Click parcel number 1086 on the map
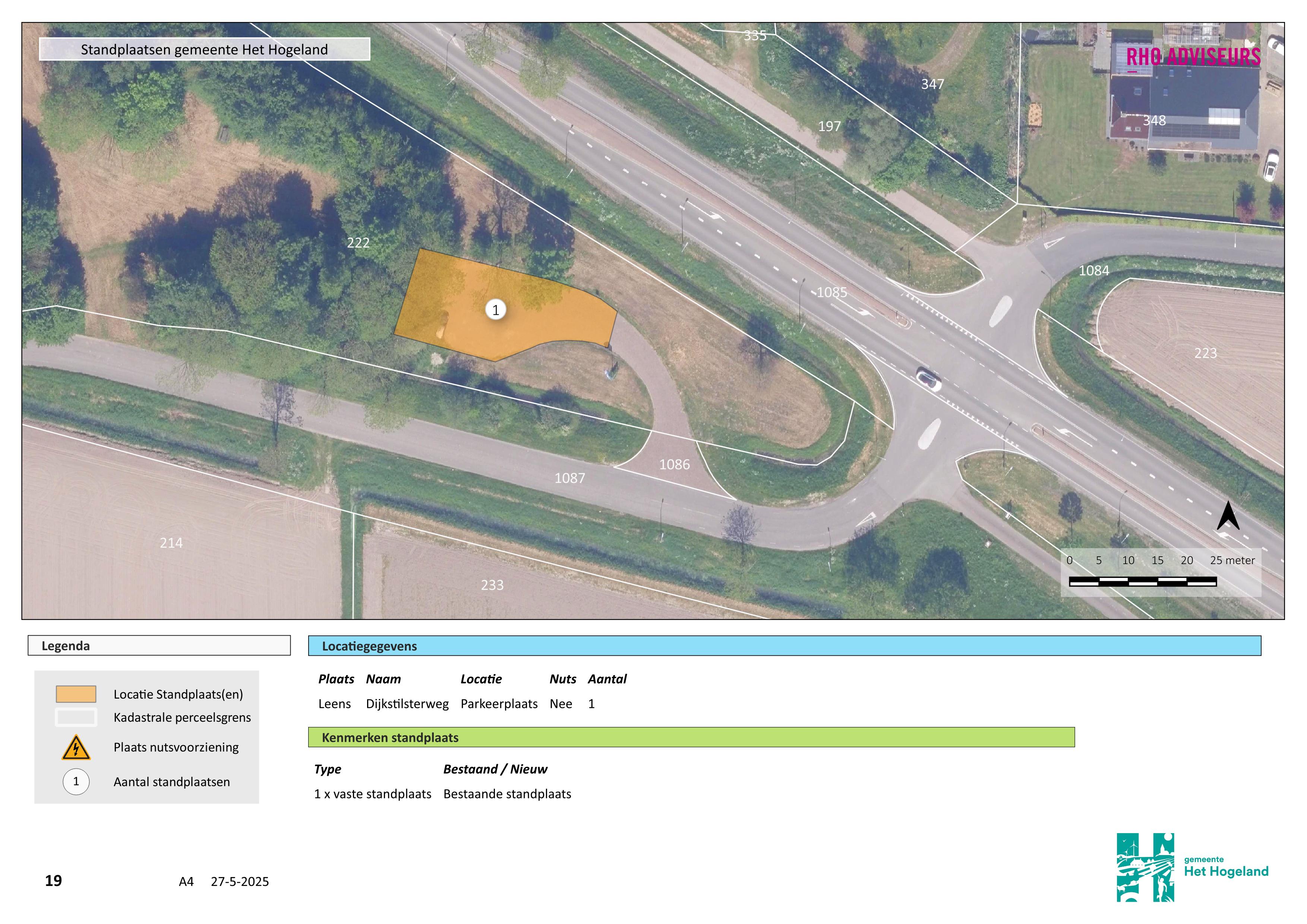Image resolution: width=1307 pixels, height=924 pixels. (x=675, y=465)
